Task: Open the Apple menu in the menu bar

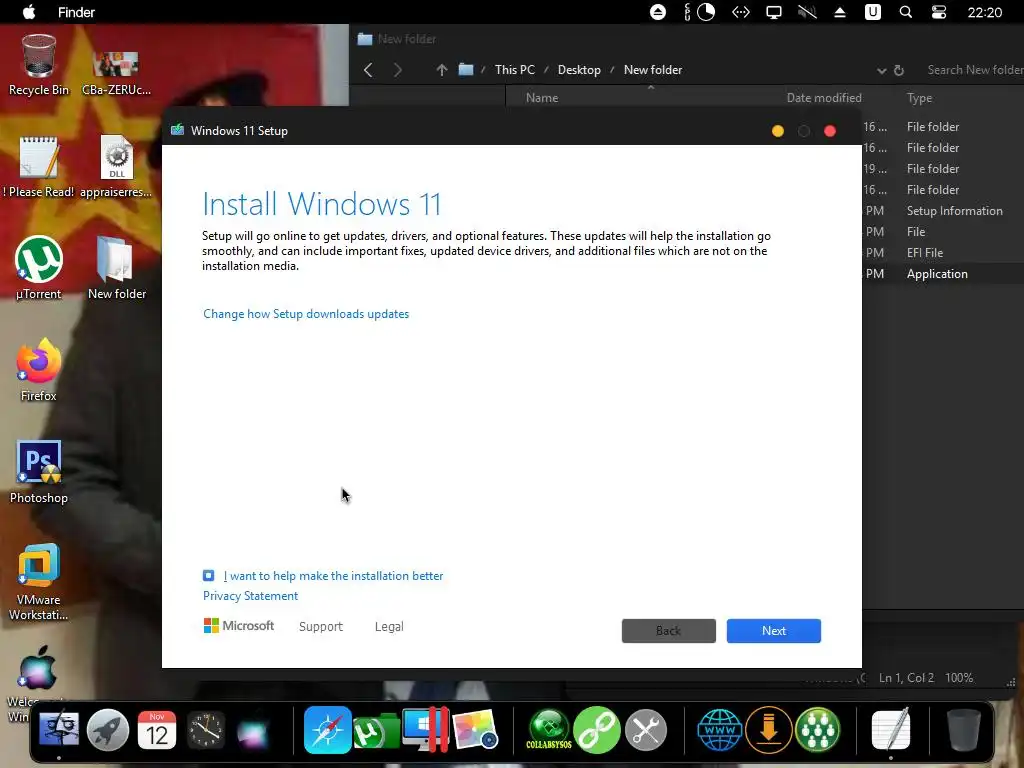Action: (x=29, y=12)
